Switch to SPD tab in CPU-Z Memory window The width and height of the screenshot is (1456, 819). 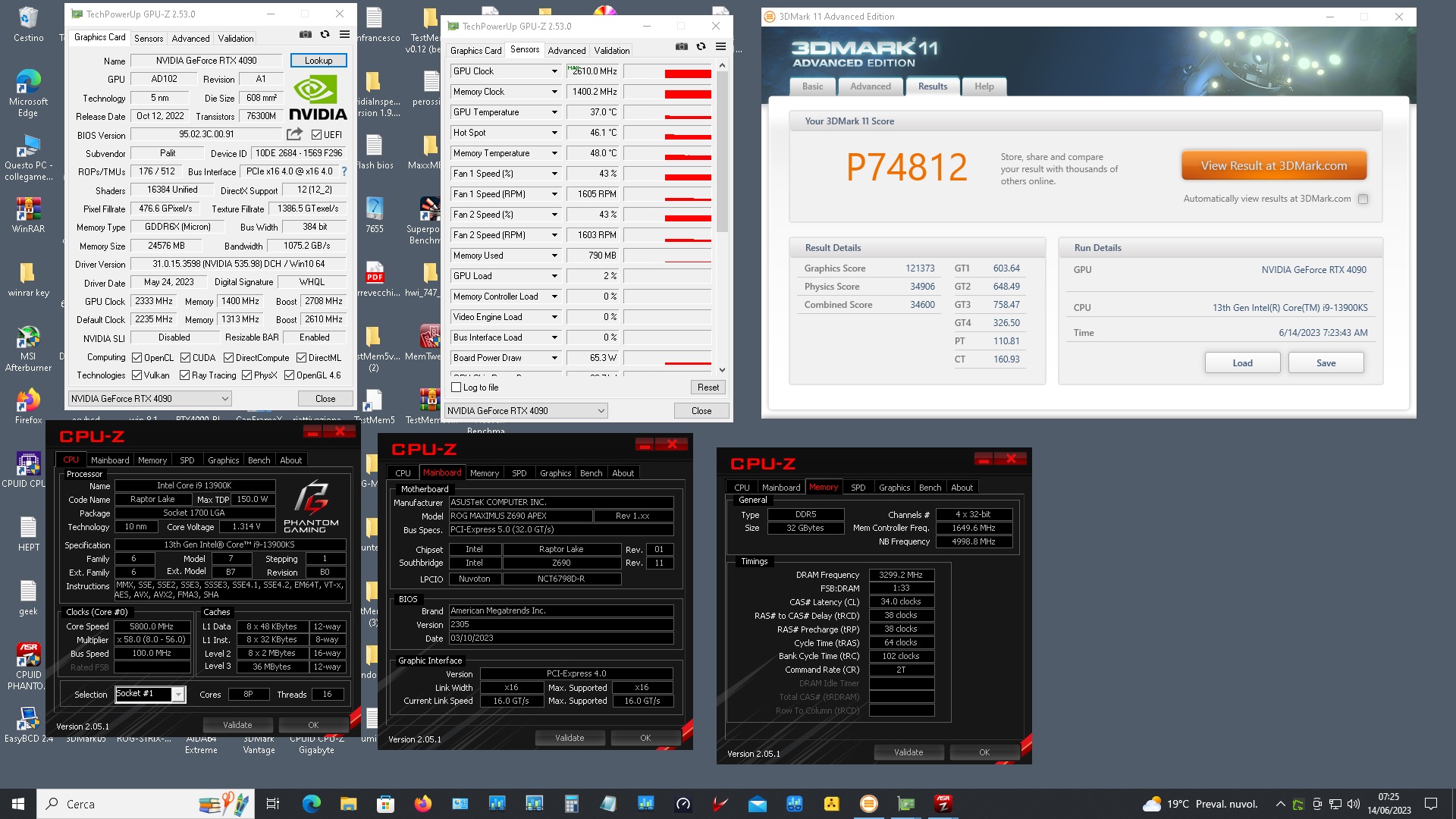coord(858,488)
